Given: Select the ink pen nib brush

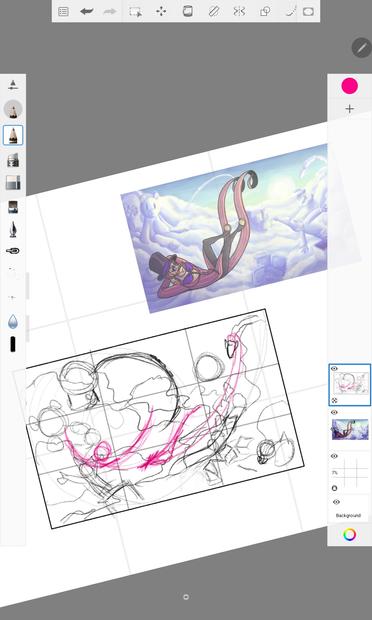Looking at the screenshot, I should (x=13, y=229).
